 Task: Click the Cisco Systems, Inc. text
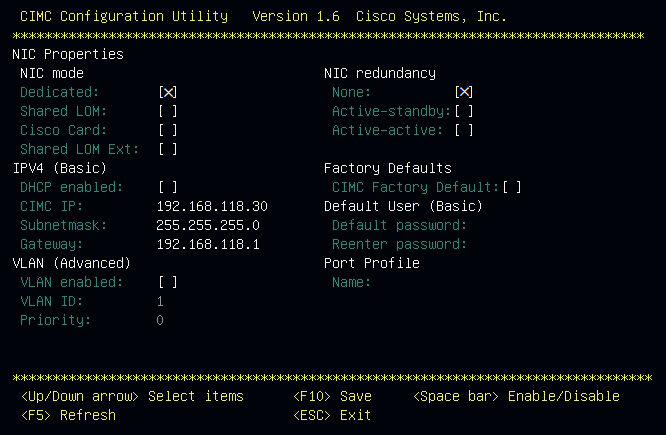[431, 17]
